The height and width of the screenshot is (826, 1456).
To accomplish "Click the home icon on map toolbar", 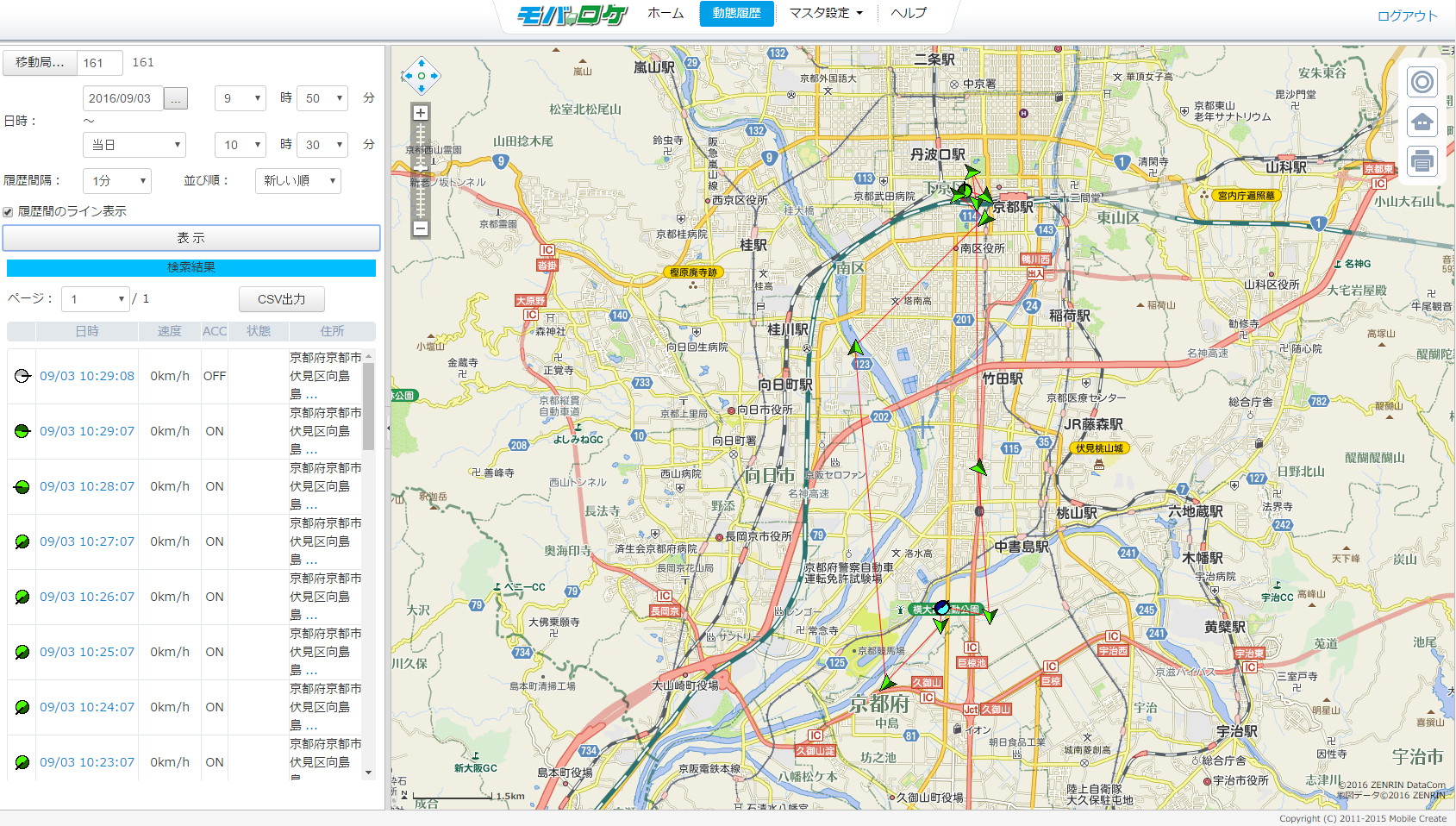I will (x=1422, y=122).
